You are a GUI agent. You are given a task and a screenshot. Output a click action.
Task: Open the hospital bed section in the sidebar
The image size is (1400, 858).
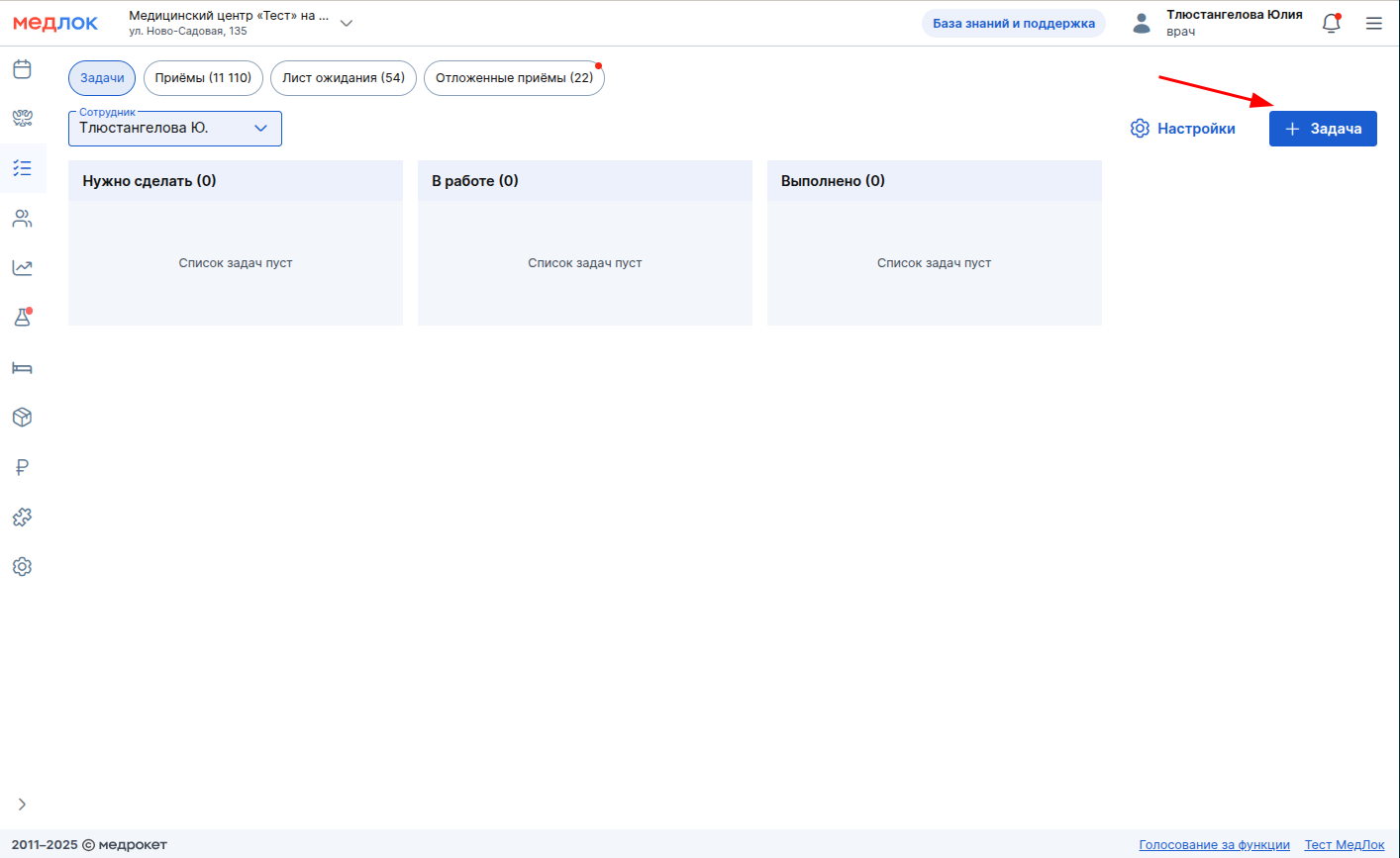(22, 368)
